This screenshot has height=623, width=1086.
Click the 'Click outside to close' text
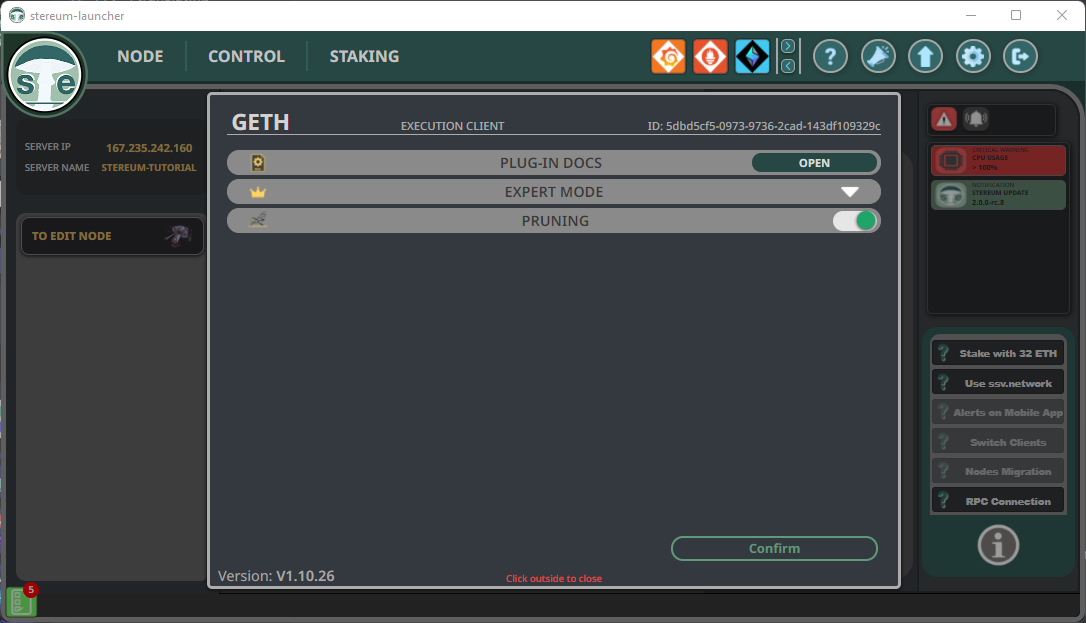click(x=554, y=579)
